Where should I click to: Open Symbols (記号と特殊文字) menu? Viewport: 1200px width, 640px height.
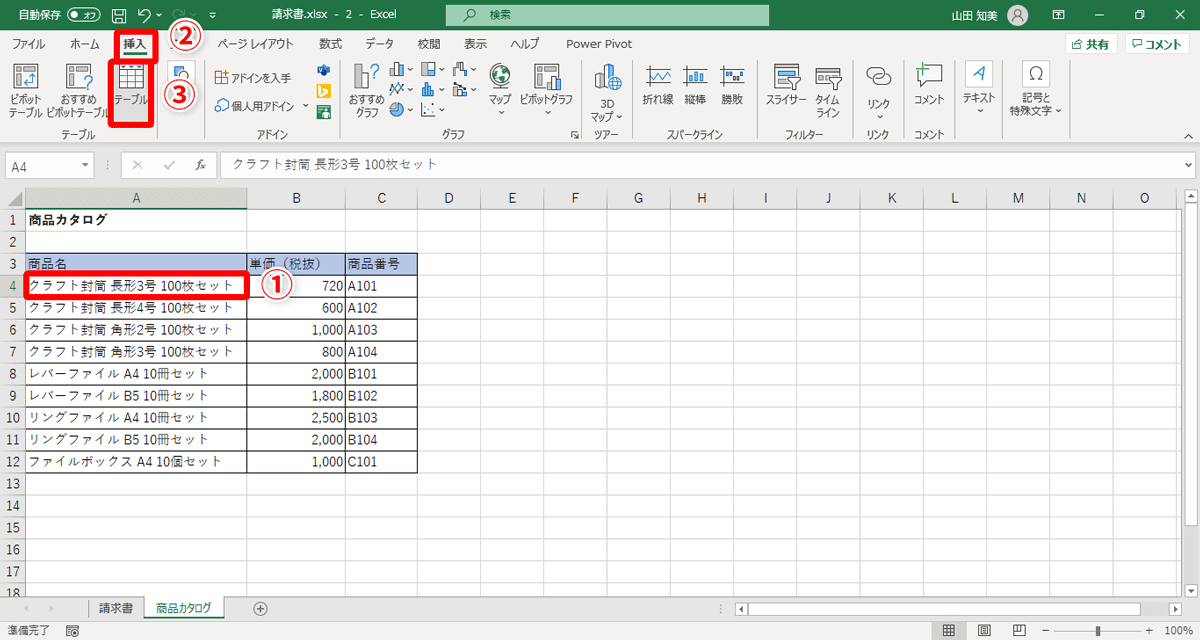(1035, 91)
